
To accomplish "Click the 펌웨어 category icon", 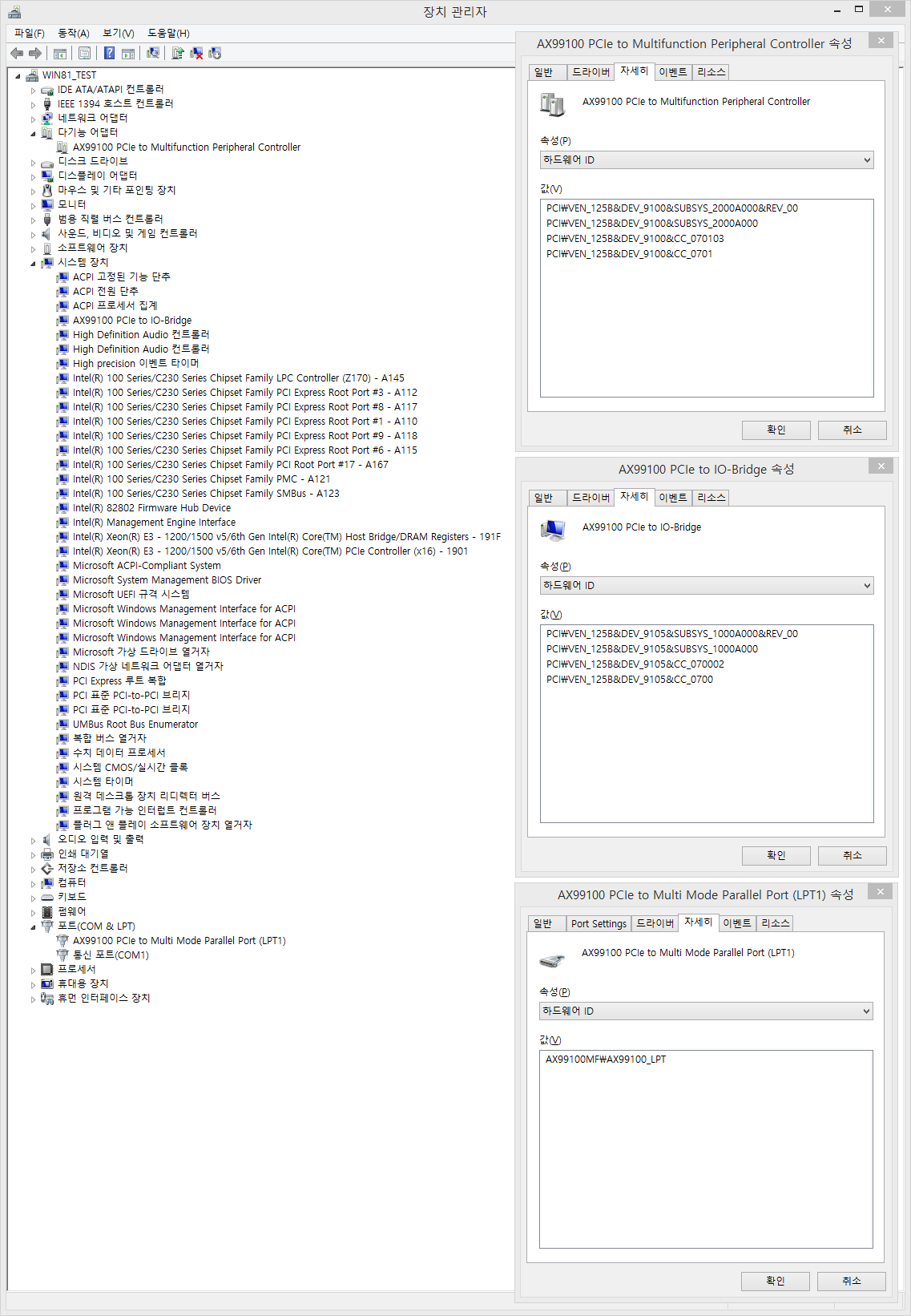I will [47, 911].
